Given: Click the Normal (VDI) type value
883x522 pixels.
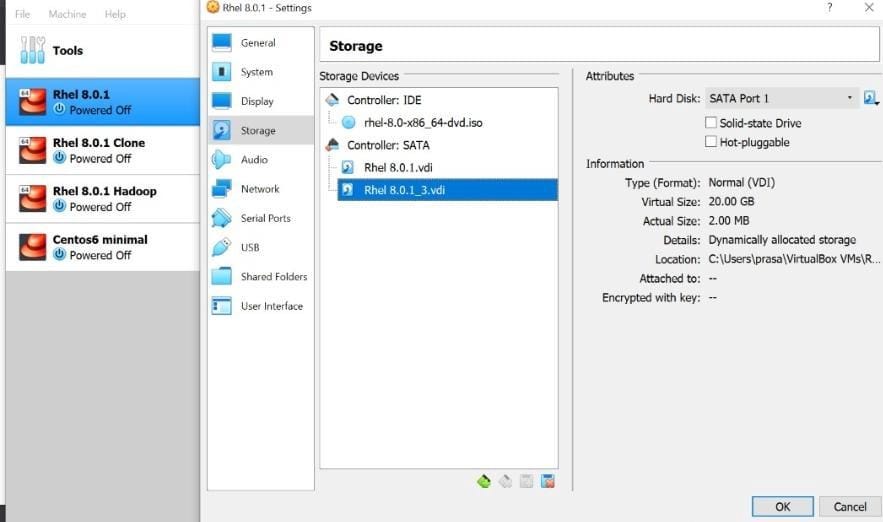Looking at the screenshot, I should [x=741, y=182].
